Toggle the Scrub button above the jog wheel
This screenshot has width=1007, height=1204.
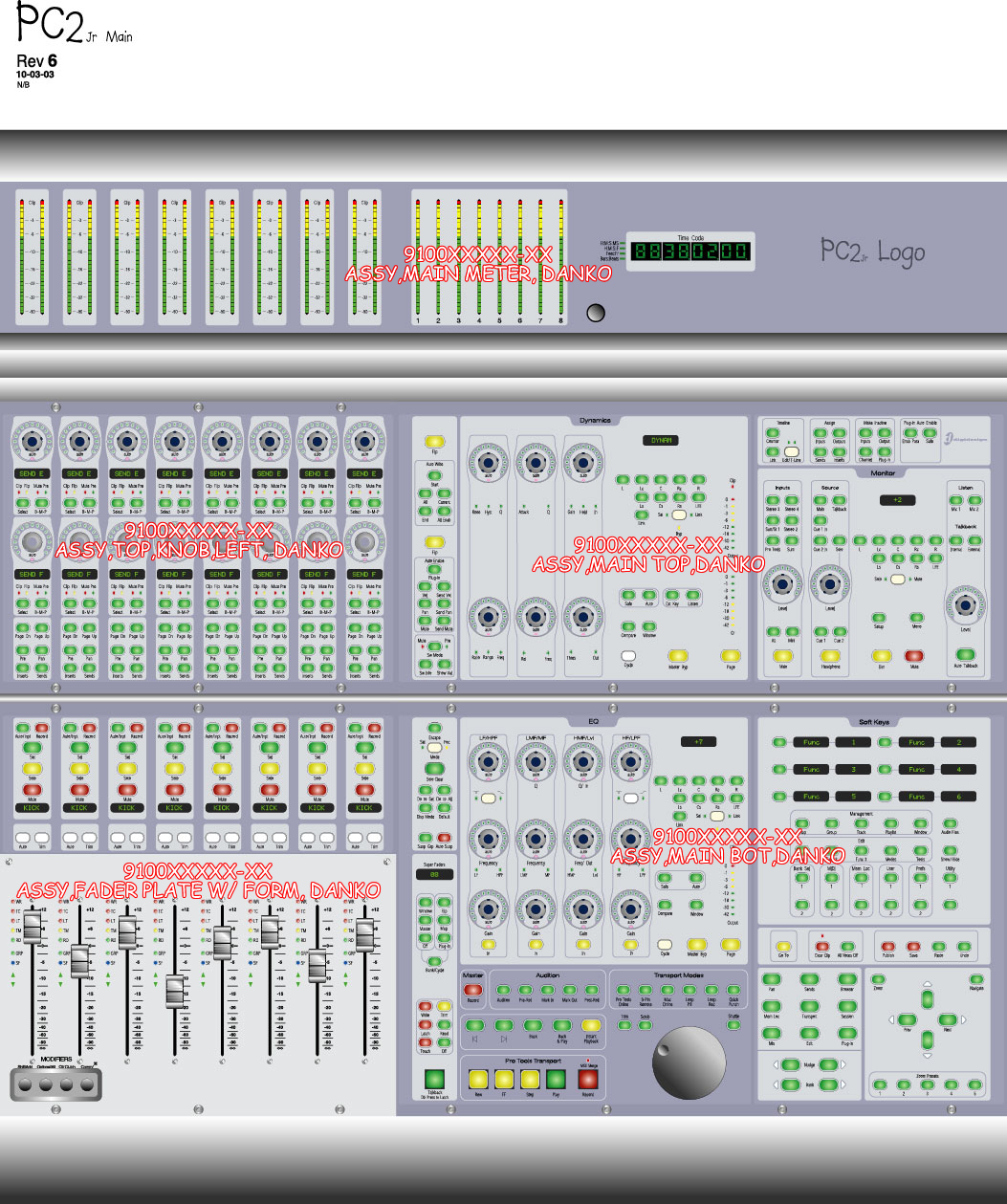tap(646, 1025)
